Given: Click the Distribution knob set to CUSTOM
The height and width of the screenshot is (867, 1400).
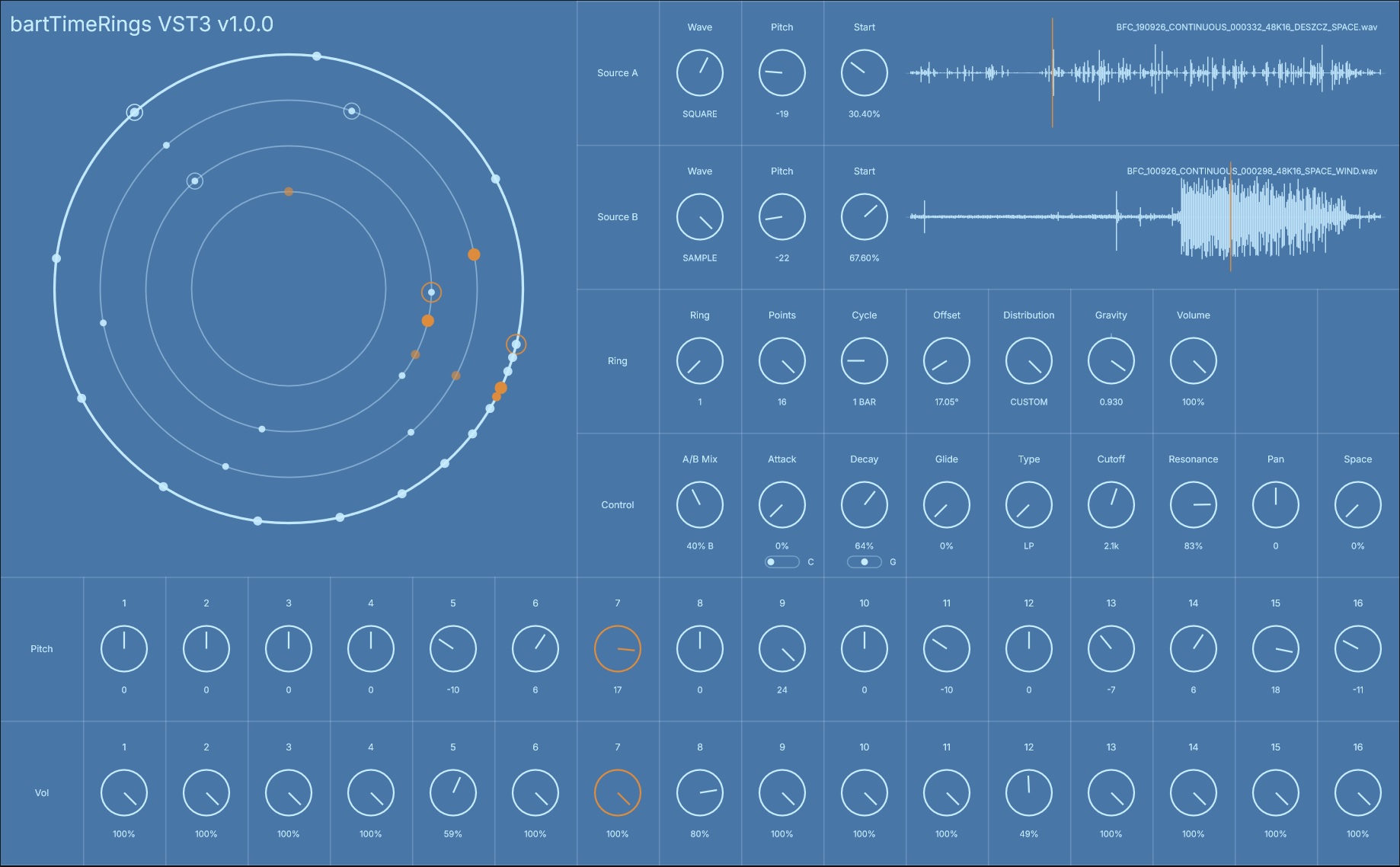Looking at the screenshot, I should point(1028,361).
